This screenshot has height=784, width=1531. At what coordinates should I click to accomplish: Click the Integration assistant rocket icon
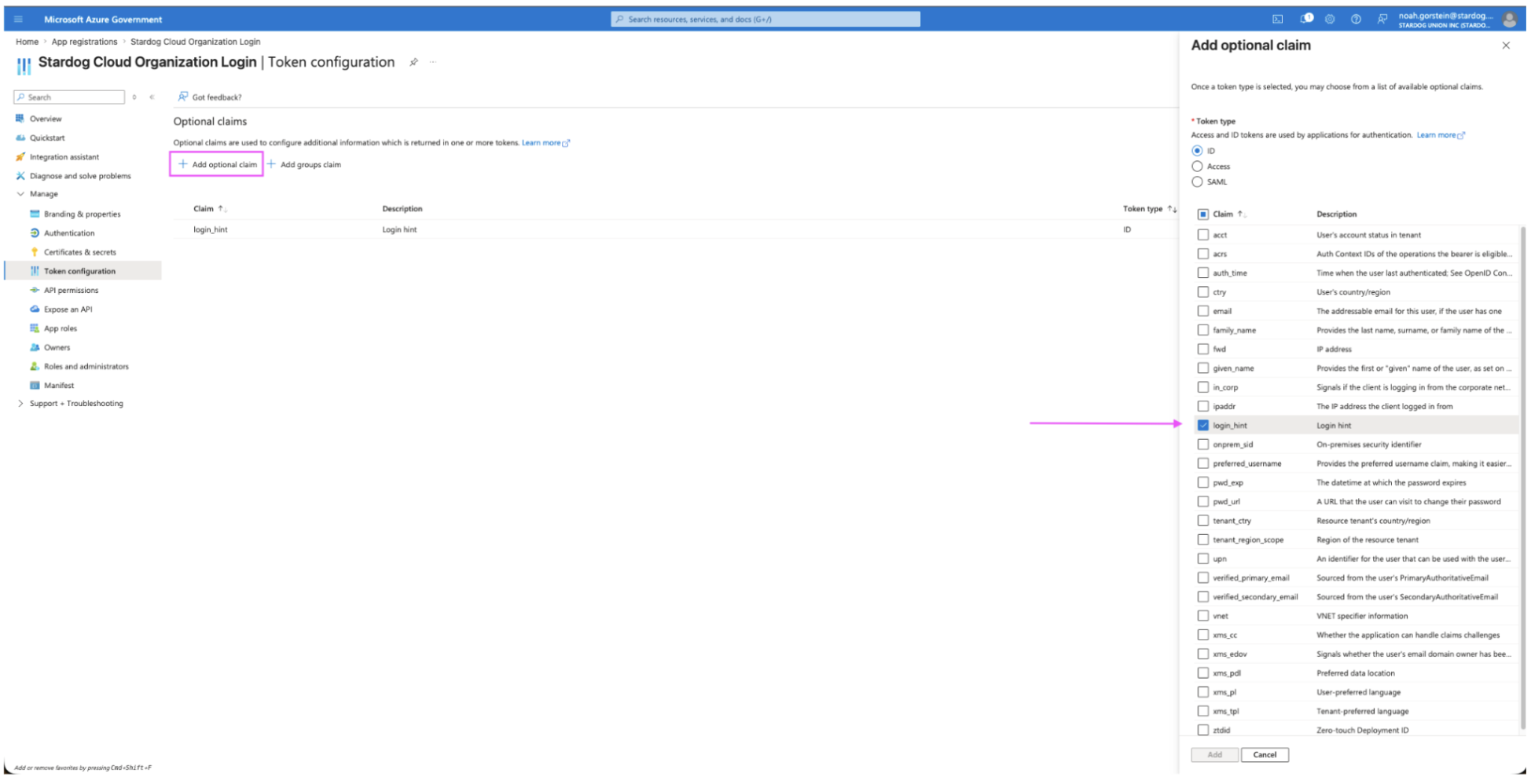click(x=20, y=157)
